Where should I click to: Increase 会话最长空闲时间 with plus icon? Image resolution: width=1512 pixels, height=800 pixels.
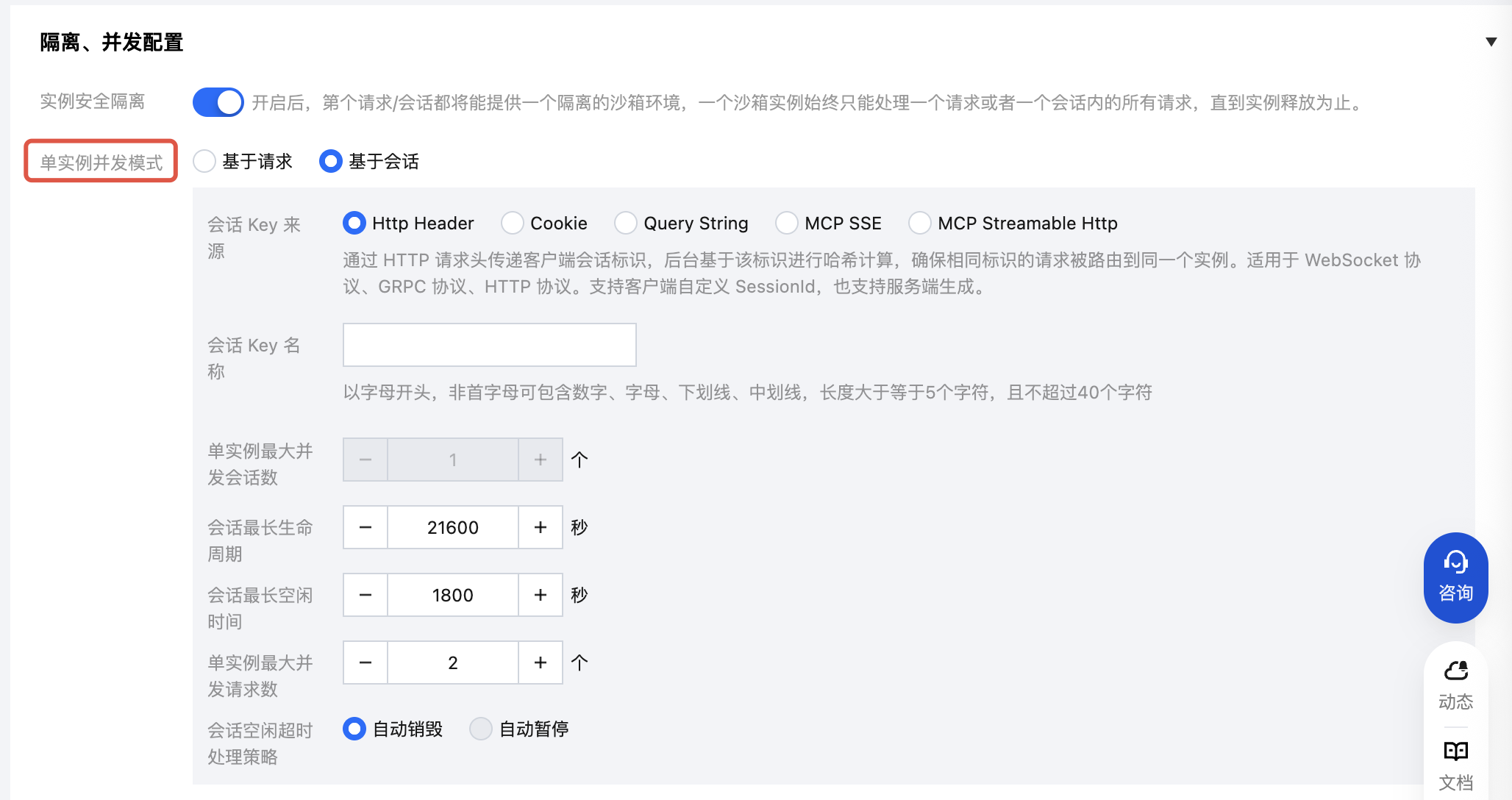click(x=541, y=595)
